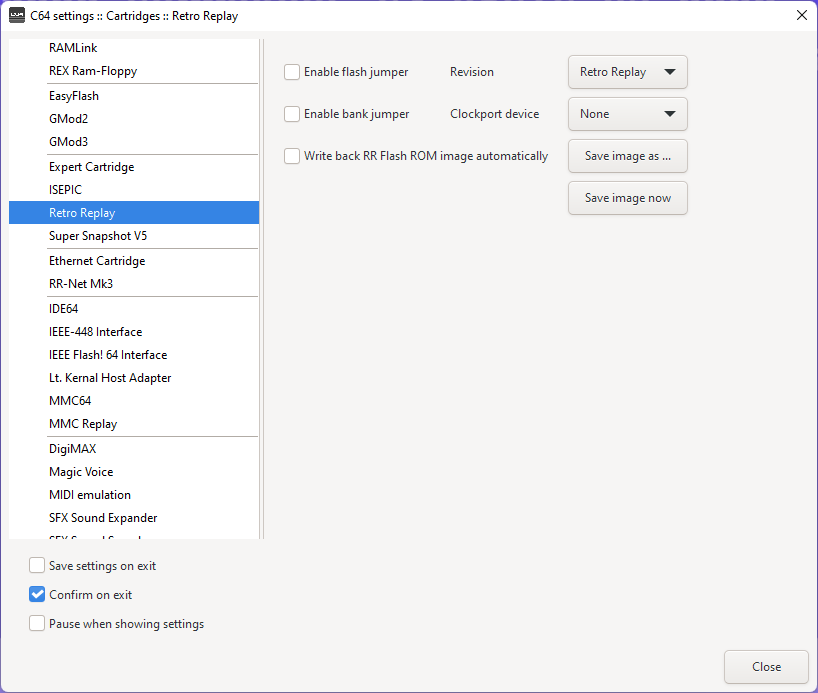This screenshot has width=818, height=693.
Task: Select MIDI emulation entry
Action: pyautogui.click(x=134, y=495)
